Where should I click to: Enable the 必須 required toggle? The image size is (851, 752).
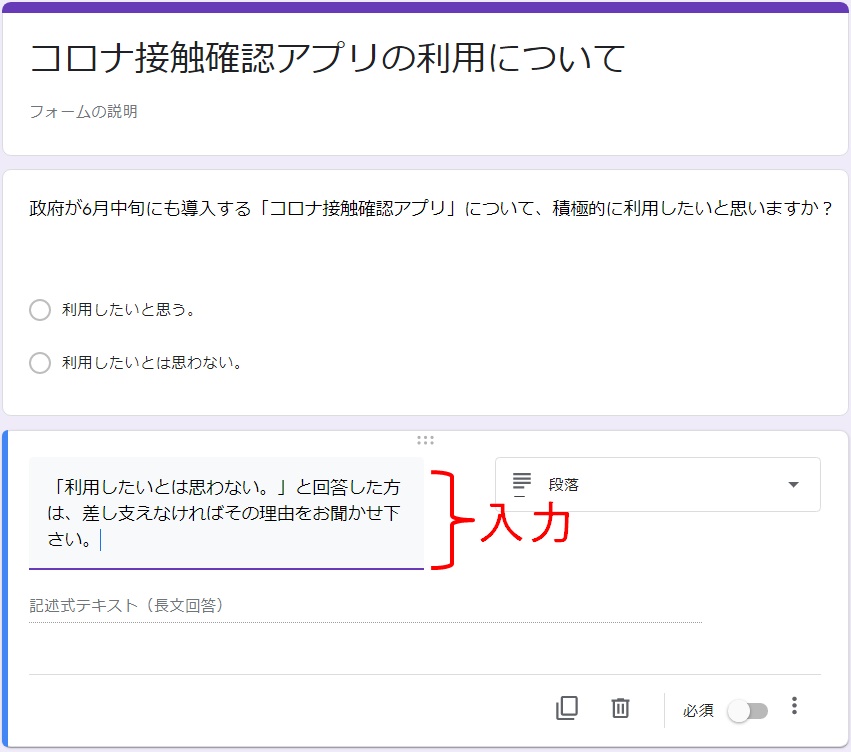coord(748,710)
